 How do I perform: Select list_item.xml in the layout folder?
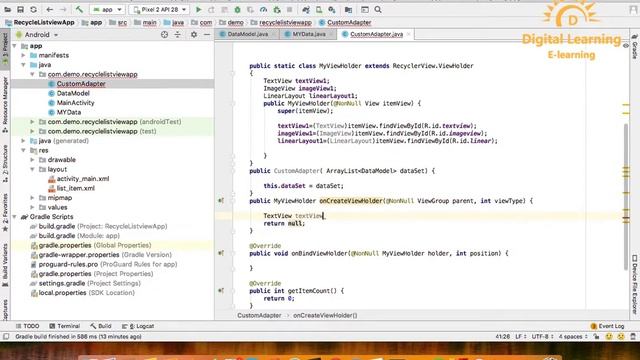pos(76,188)
